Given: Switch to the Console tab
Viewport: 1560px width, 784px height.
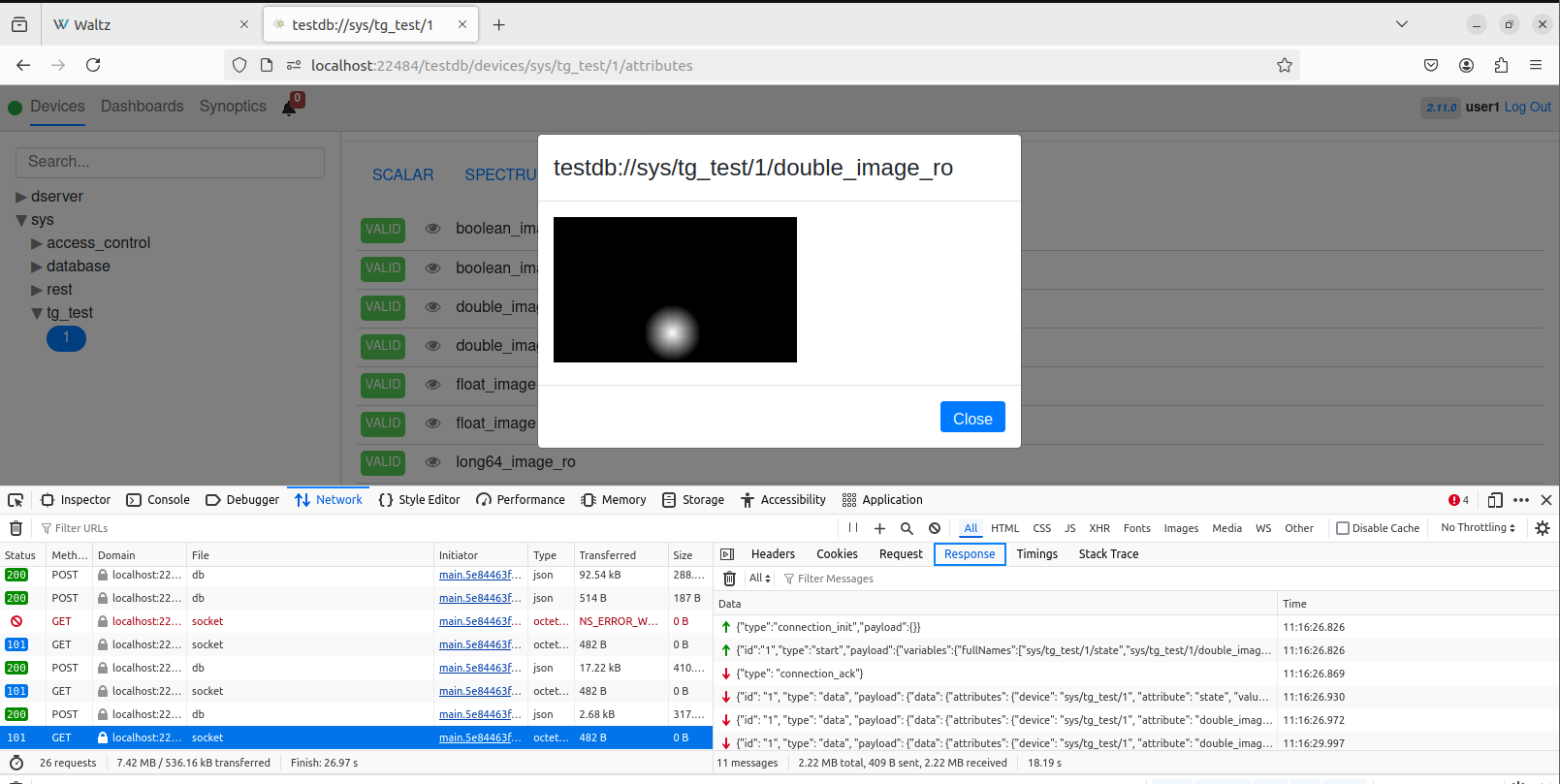Looking at the screenshot, I should pyautogui.click(x=158, y=500).
